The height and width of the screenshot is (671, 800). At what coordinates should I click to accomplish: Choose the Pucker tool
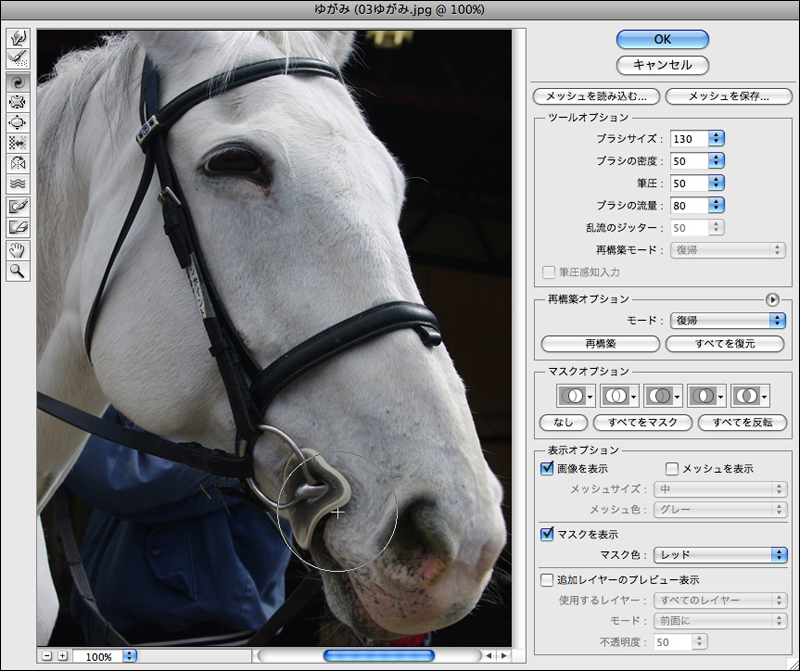(17, 101)
